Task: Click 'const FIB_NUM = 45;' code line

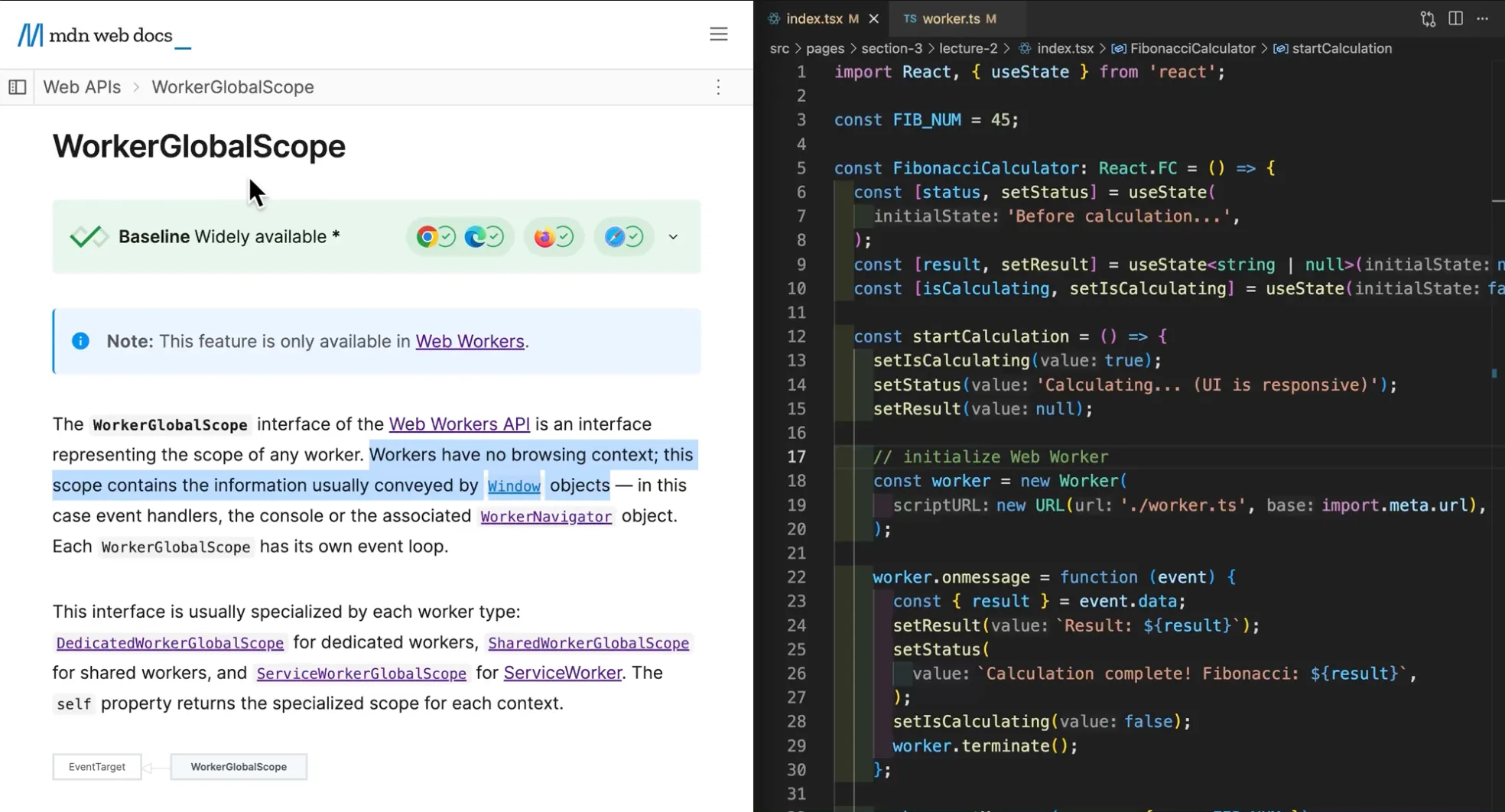Action: [x=926, y=120]
